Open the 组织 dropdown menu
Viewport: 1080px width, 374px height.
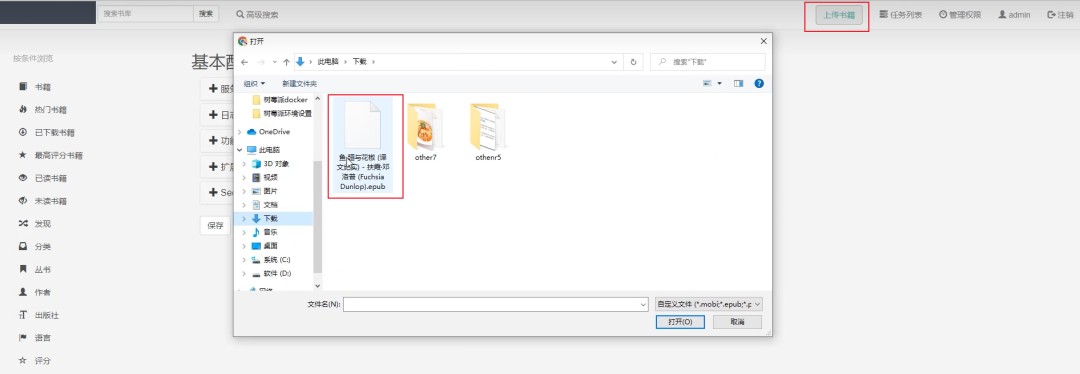(x=254, y=83)
